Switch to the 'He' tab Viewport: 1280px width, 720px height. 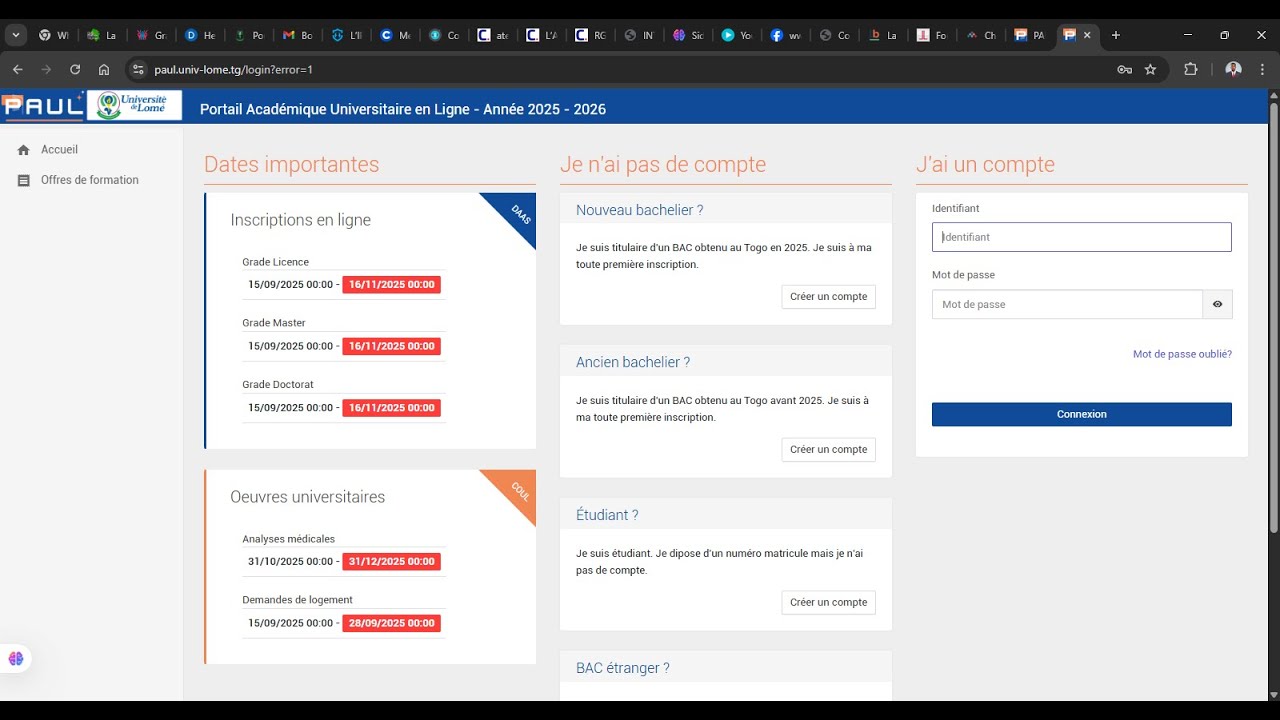click(200, 35)
